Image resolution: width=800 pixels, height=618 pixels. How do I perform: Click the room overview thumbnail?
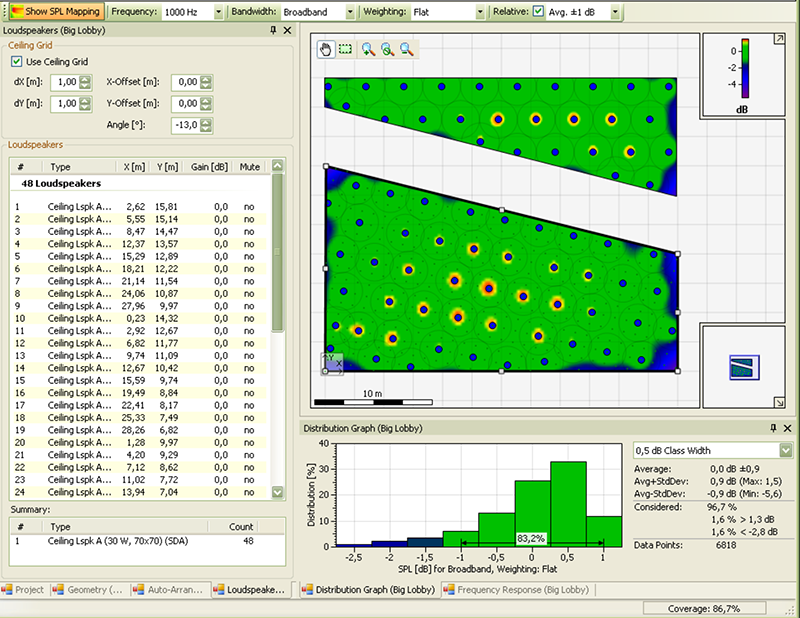(744, 367)
